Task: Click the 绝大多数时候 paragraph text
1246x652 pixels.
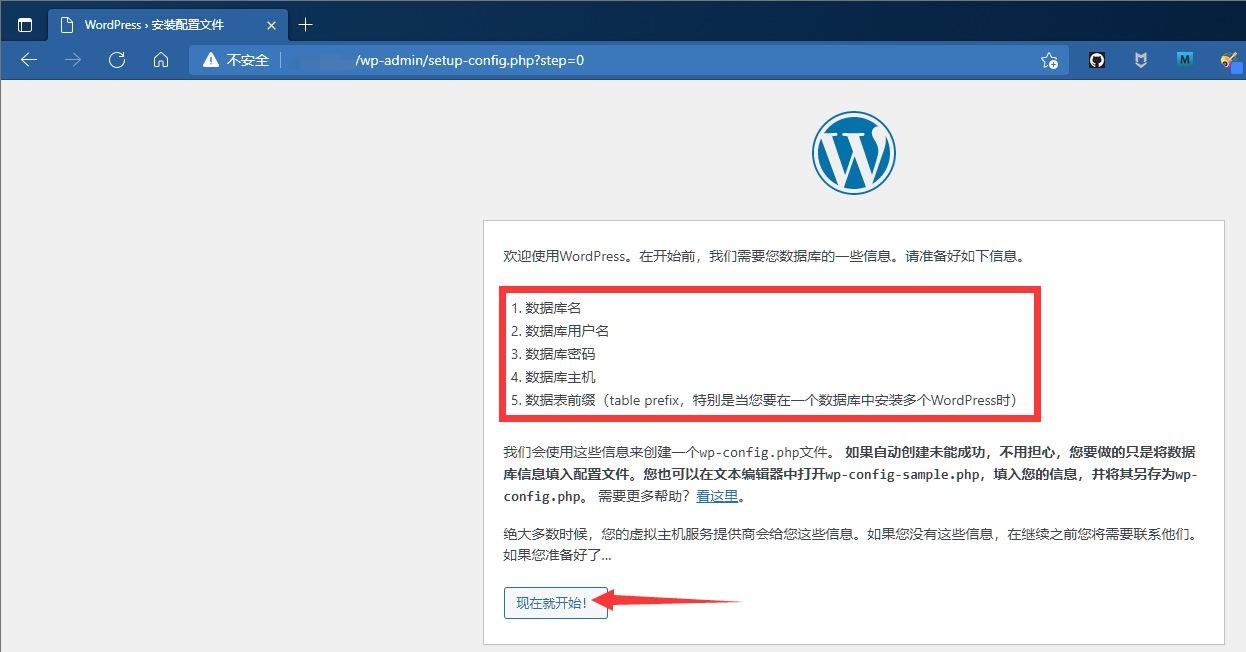Action: tap(850, 544)
